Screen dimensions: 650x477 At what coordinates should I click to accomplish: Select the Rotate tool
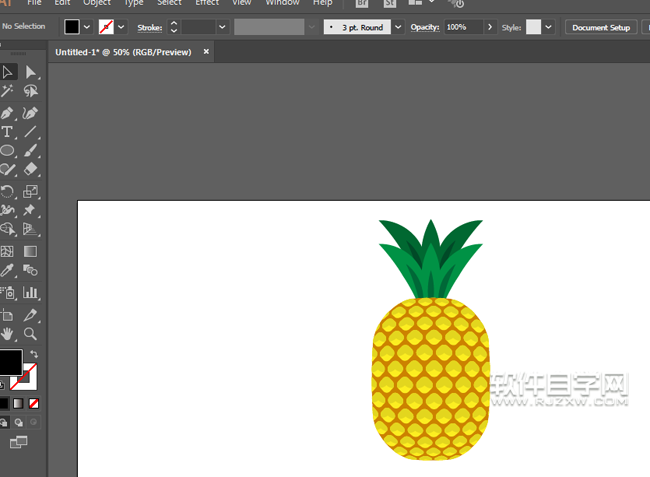[7, 191]
